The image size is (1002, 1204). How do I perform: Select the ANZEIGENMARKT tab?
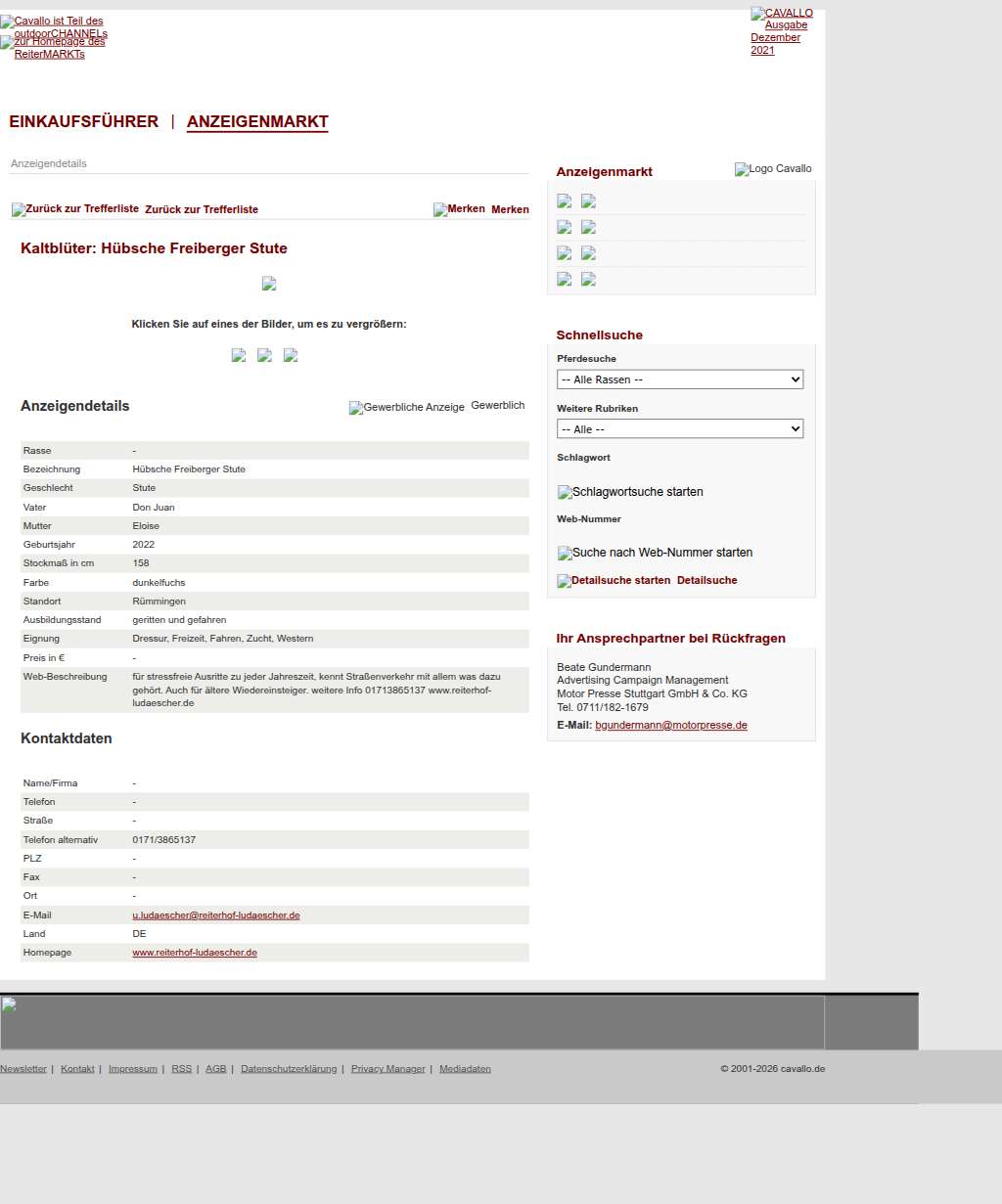257,122
